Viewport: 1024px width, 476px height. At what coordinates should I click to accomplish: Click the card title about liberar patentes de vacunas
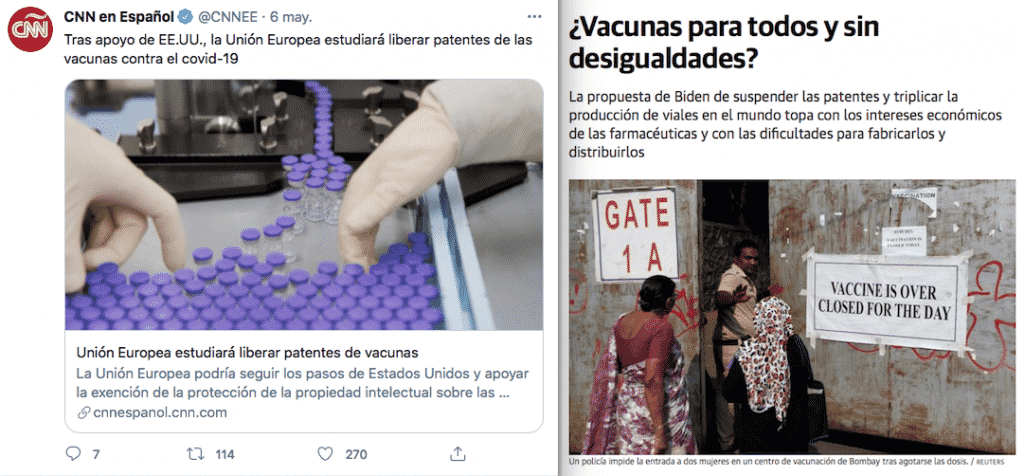point(247,353)
